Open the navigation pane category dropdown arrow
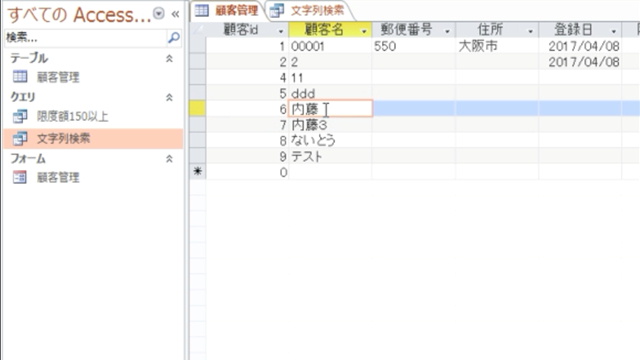This screenshot has width=640, height=360. pos(159,13)
